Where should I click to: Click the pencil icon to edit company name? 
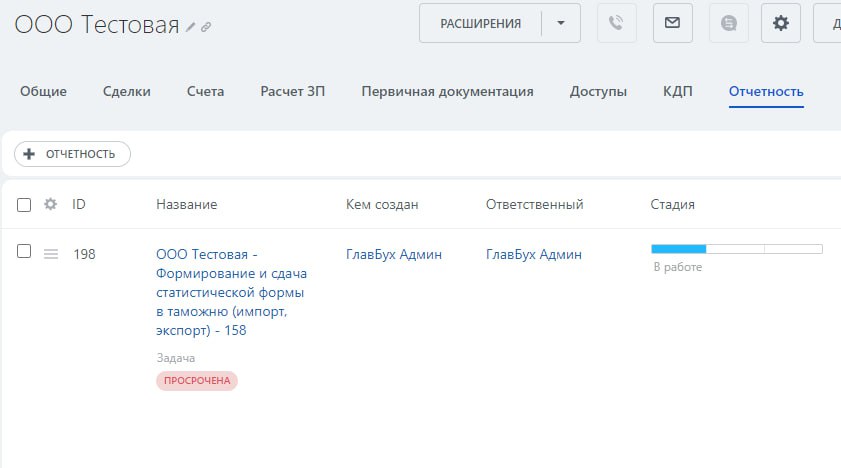coord(191,27)
